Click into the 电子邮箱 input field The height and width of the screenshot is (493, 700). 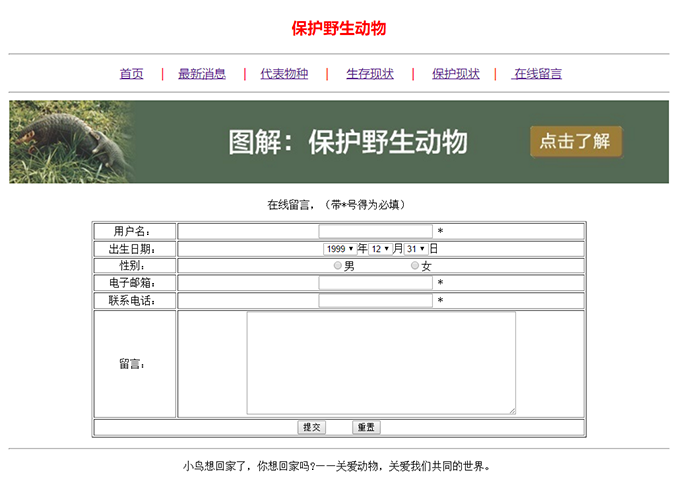pos(375,283)
